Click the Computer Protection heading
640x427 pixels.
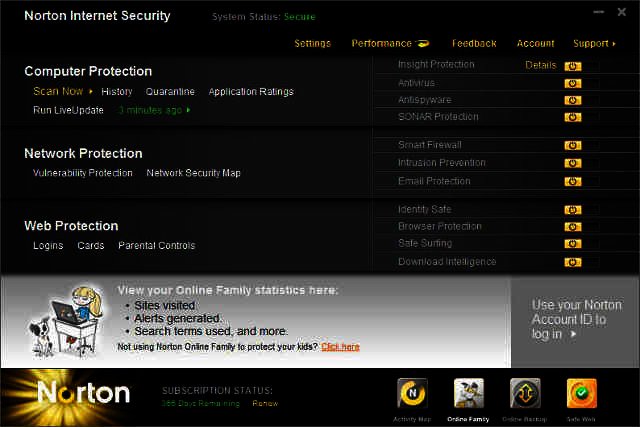[88, 71]
